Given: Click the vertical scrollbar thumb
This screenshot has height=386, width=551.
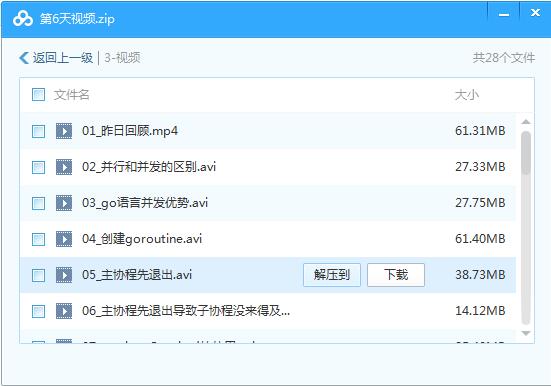Looking at the screenshot, I should 526,153.
